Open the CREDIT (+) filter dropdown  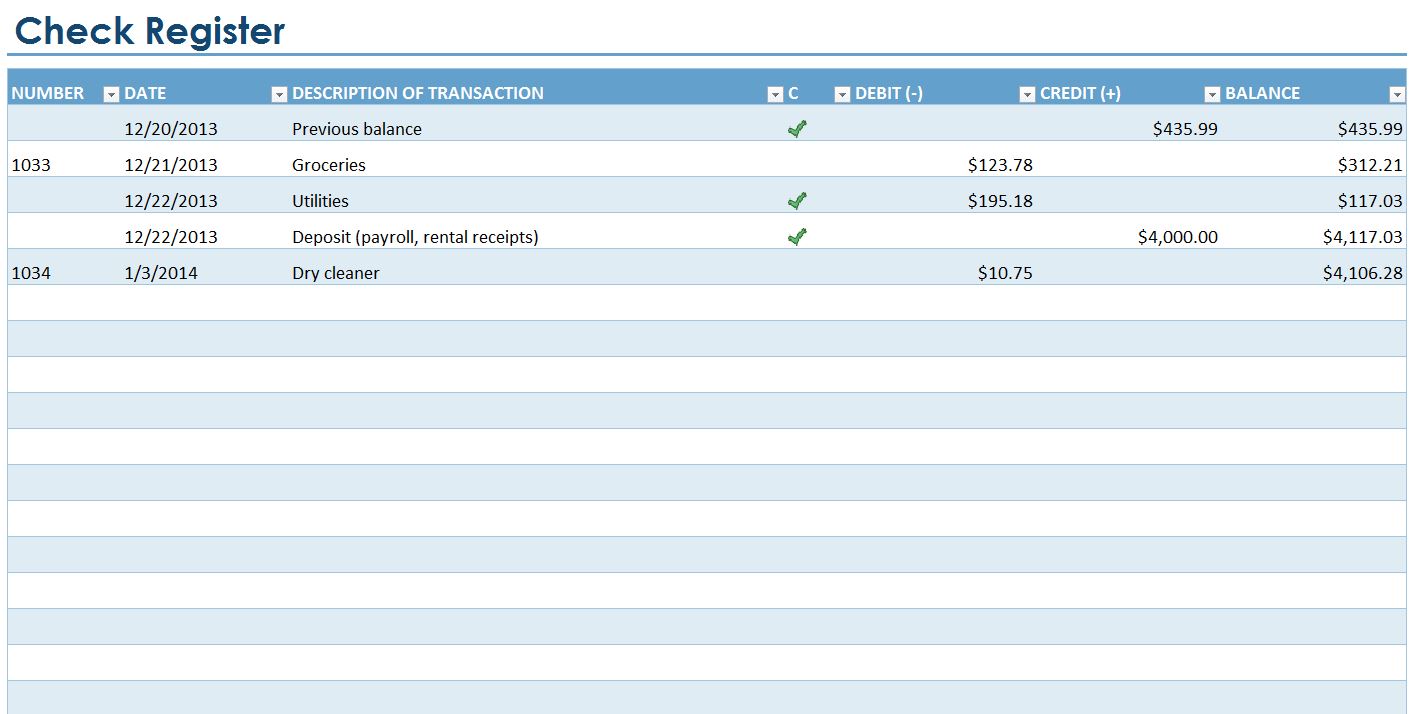[x=1211, y=94]
